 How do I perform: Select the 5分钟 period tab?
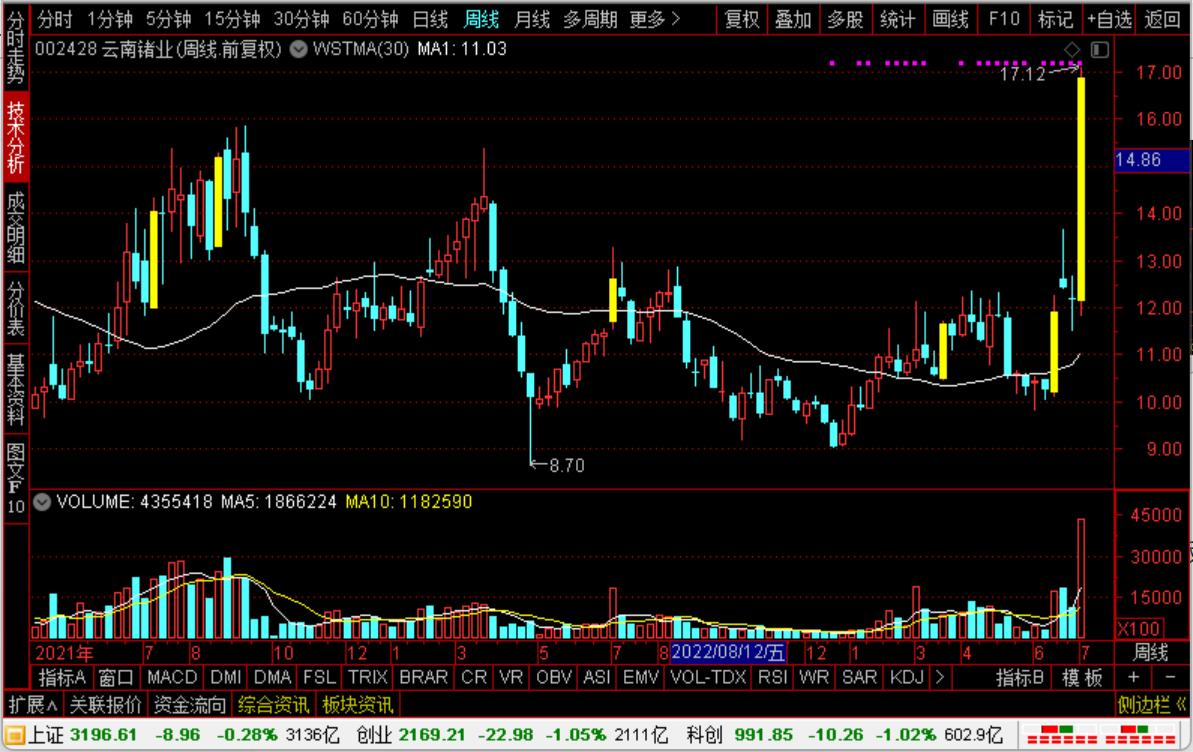(x=168, y=19)
